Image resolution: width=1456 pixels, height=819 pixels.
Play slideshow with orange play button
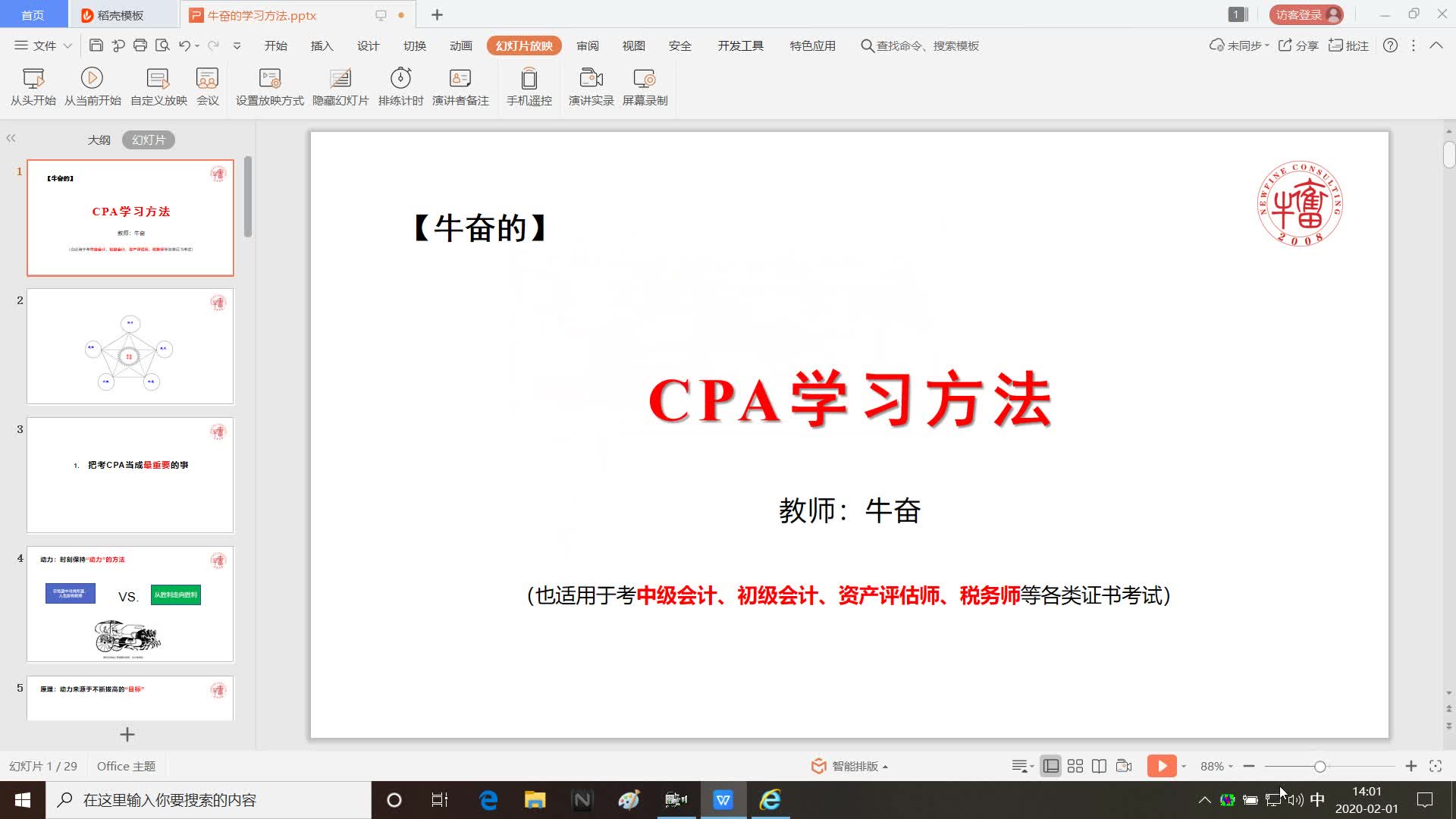[1162, 766]
